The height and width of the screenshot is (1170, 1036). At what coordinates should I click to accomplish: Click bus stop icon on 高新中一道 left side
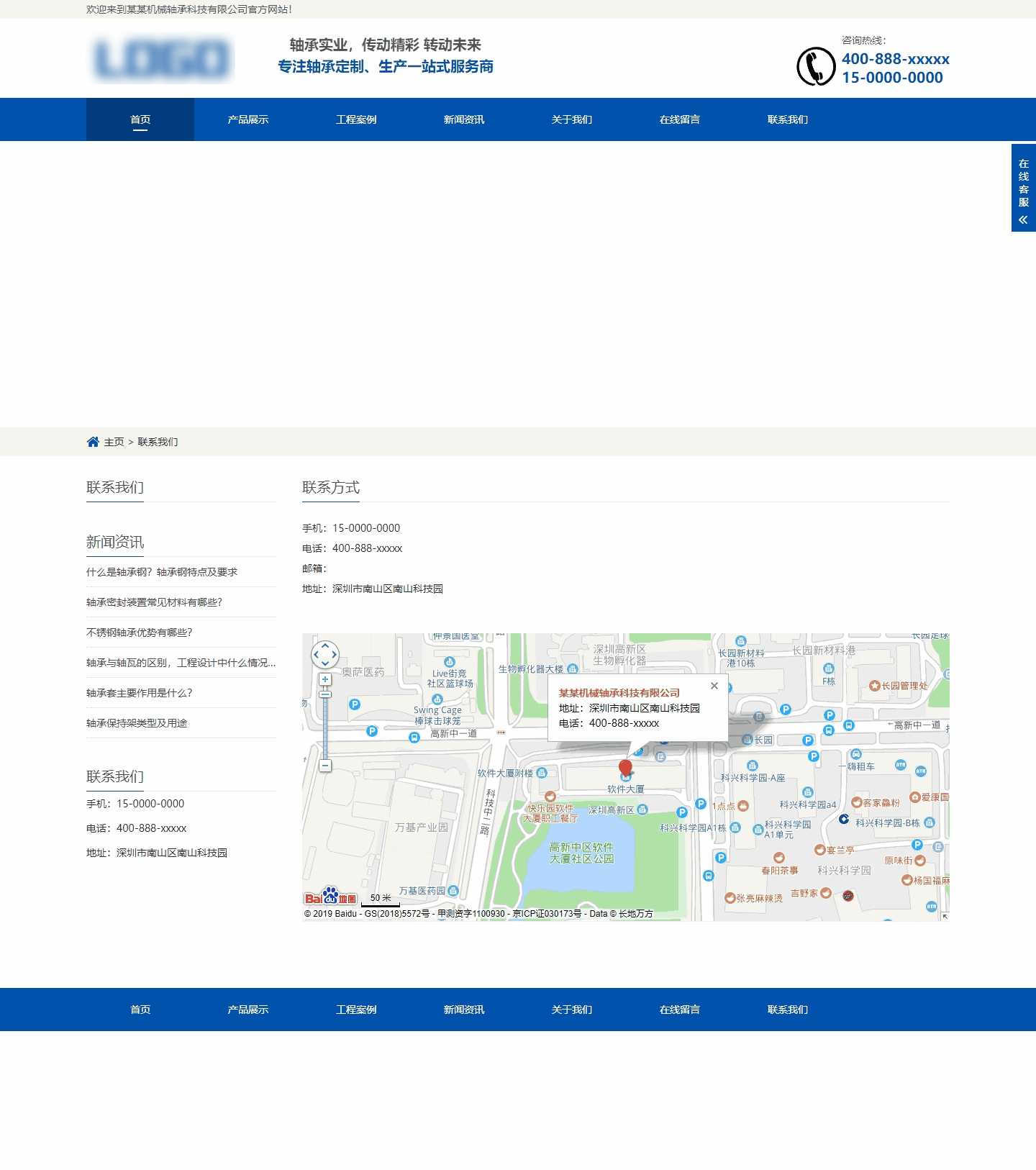pyautogui.click(x=414, y=737)
